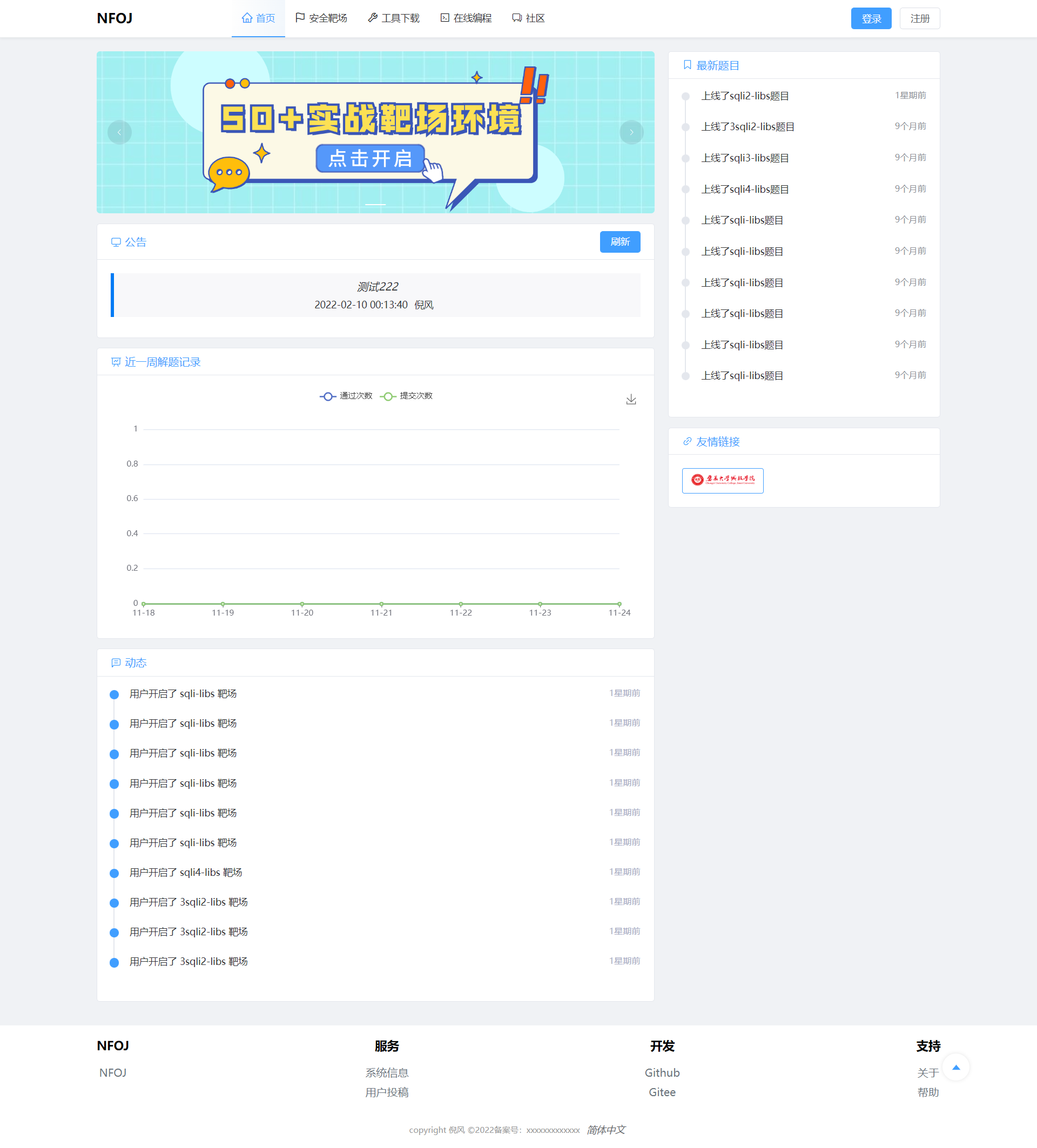Image resolution: width=1037 pixels, height=1148 pixels.
Task: Open the 工具下载 menu item
Action: point(394,18)
